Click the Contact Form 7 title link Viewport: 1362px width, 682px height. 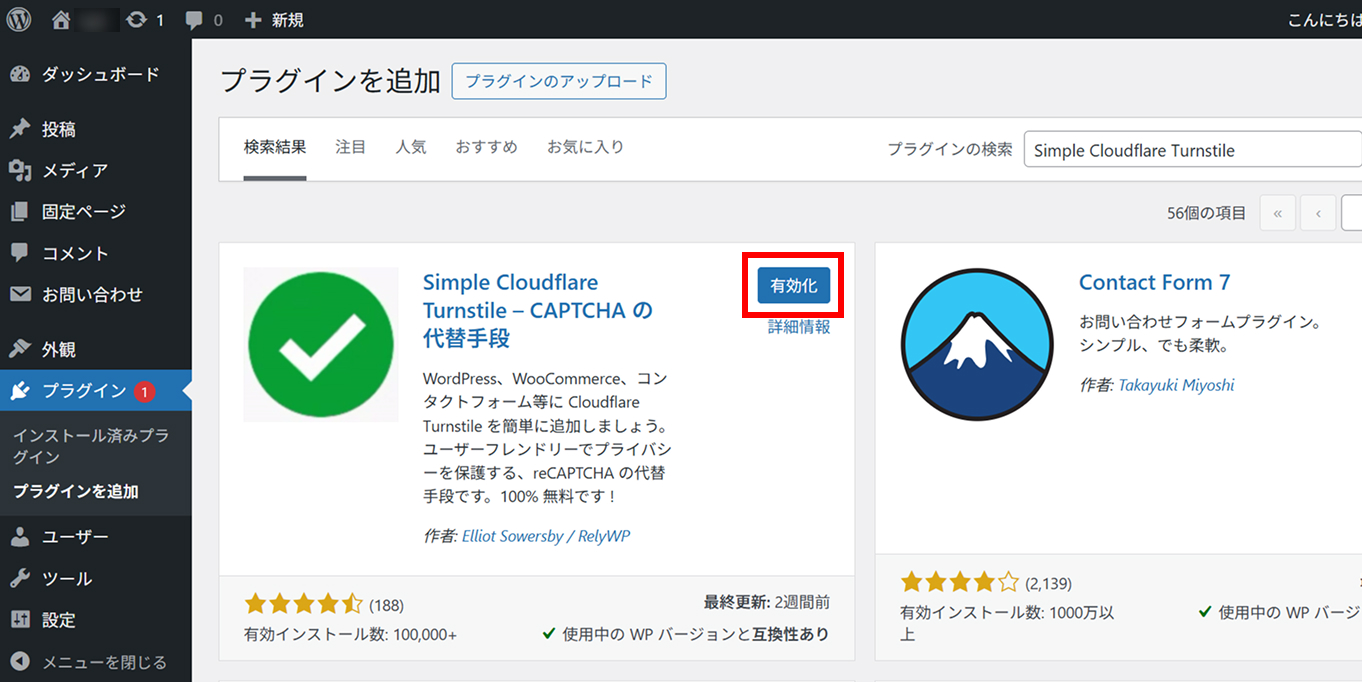(1154, 283)
